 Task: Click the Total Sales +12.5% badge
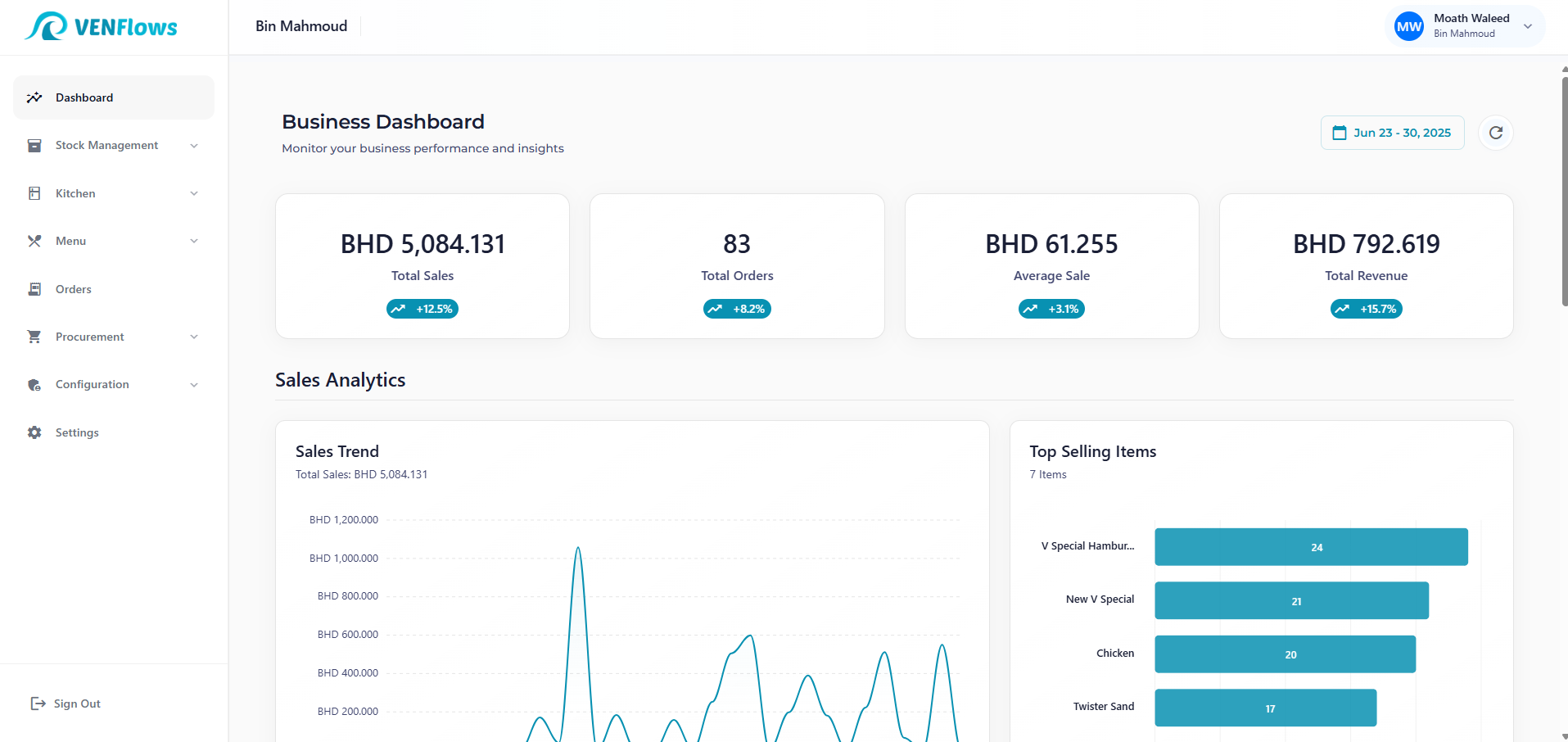click(423, 309)
